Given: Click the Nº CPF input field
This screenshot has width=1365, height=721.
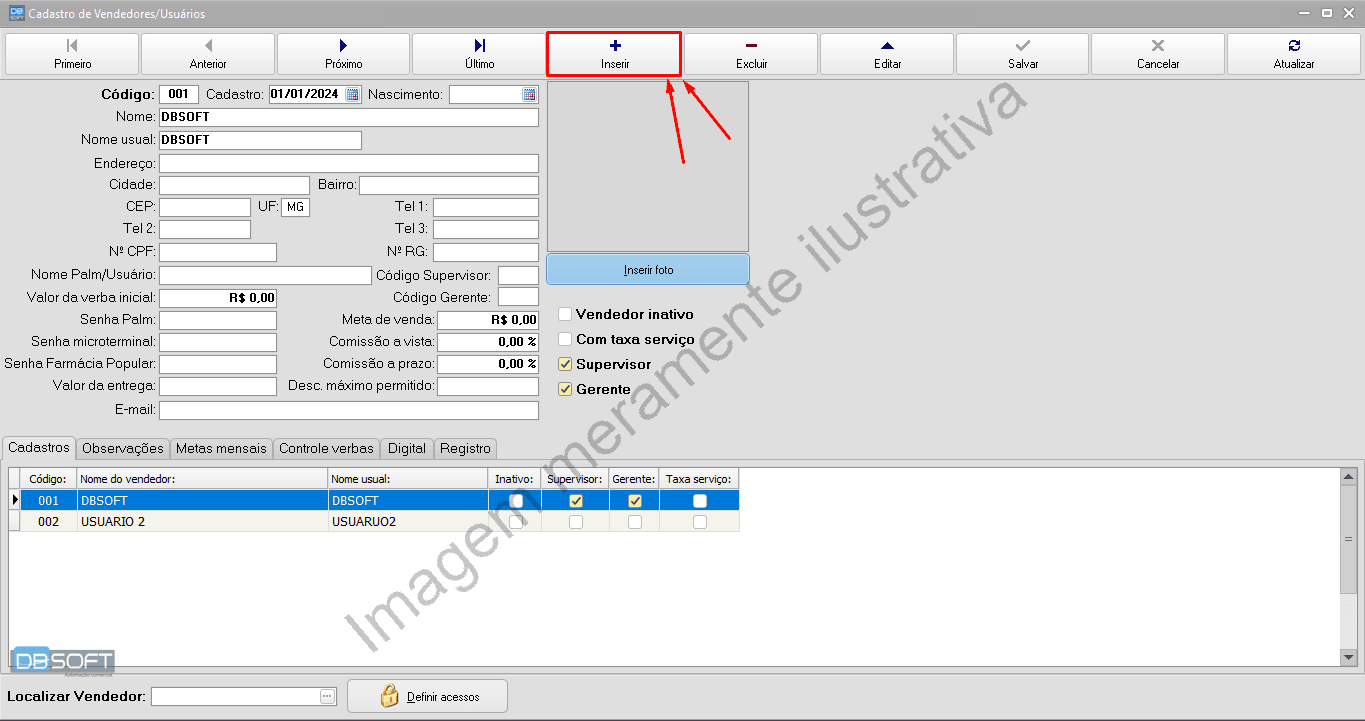Looking at the screenshot, I should tap(218, 252).
